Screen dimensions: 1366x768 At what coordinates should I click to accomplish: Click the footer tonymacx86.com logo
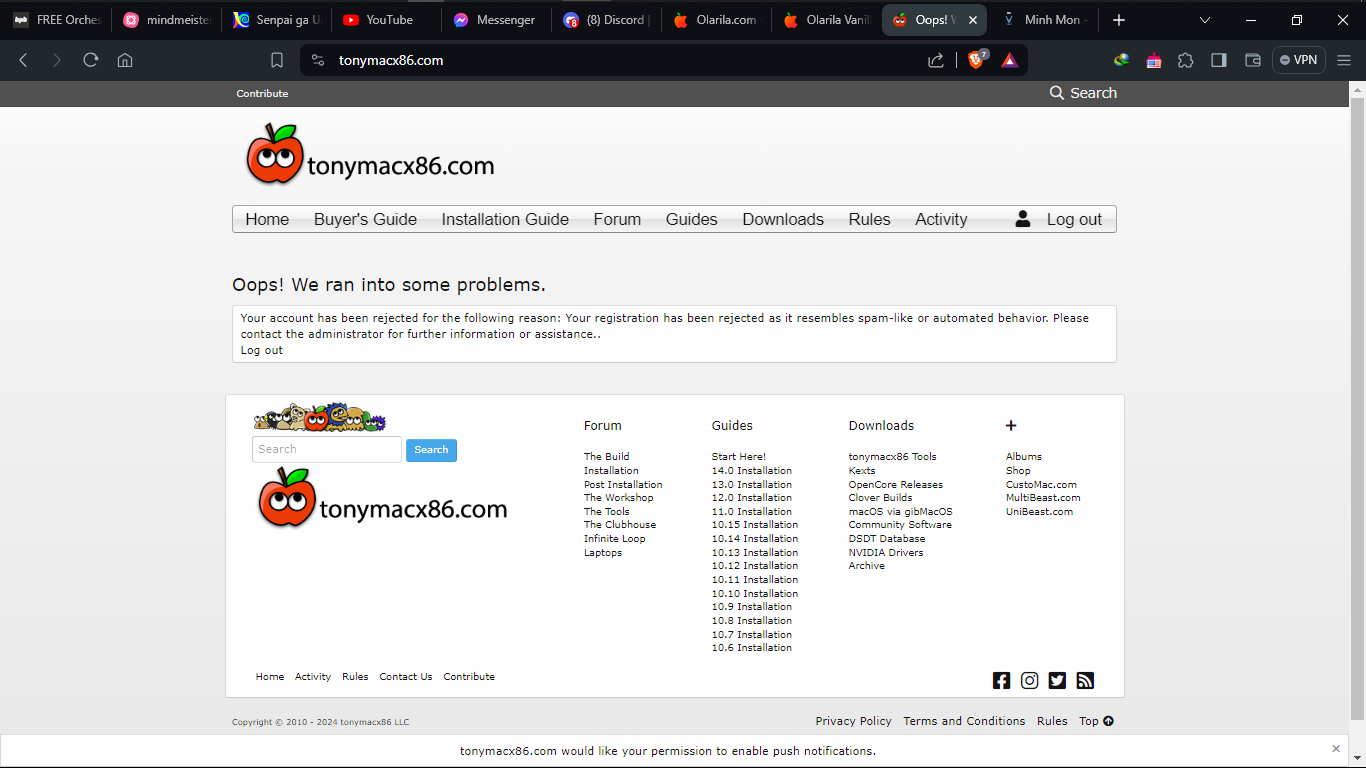pyautogui.click(x=383, y=498)
